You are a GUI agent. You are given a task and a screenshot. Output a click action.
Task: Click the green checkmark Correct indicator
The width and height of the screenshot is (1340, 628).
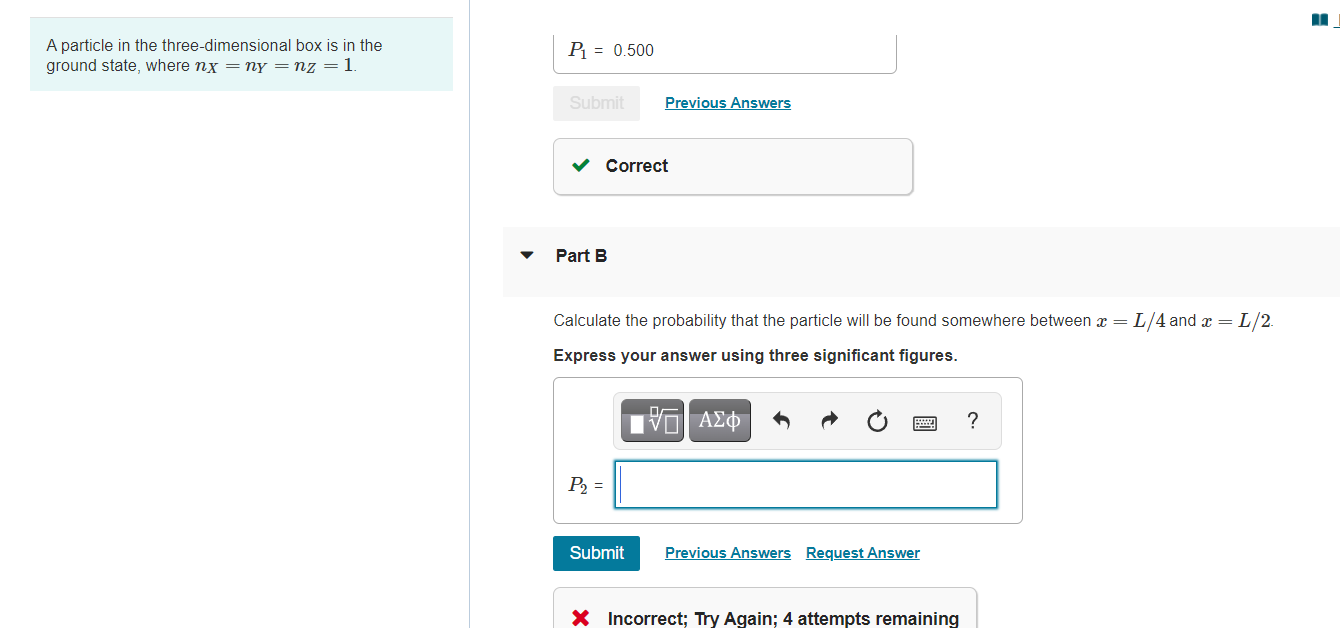(x=581, y=165)
